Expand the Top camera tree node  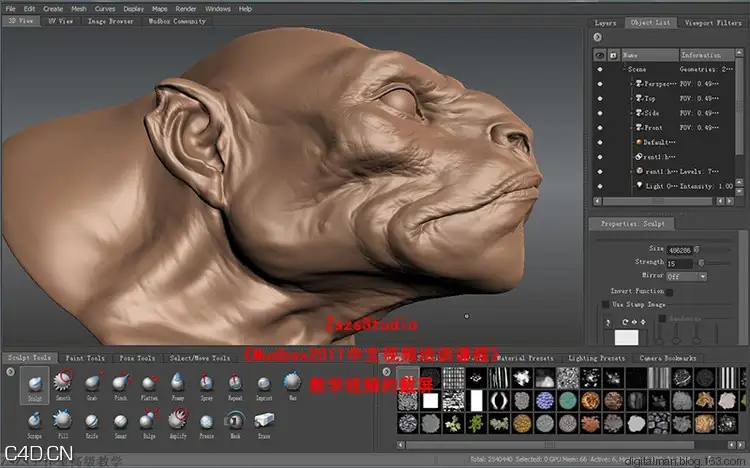pyautogui.click(x=631, y=99)
